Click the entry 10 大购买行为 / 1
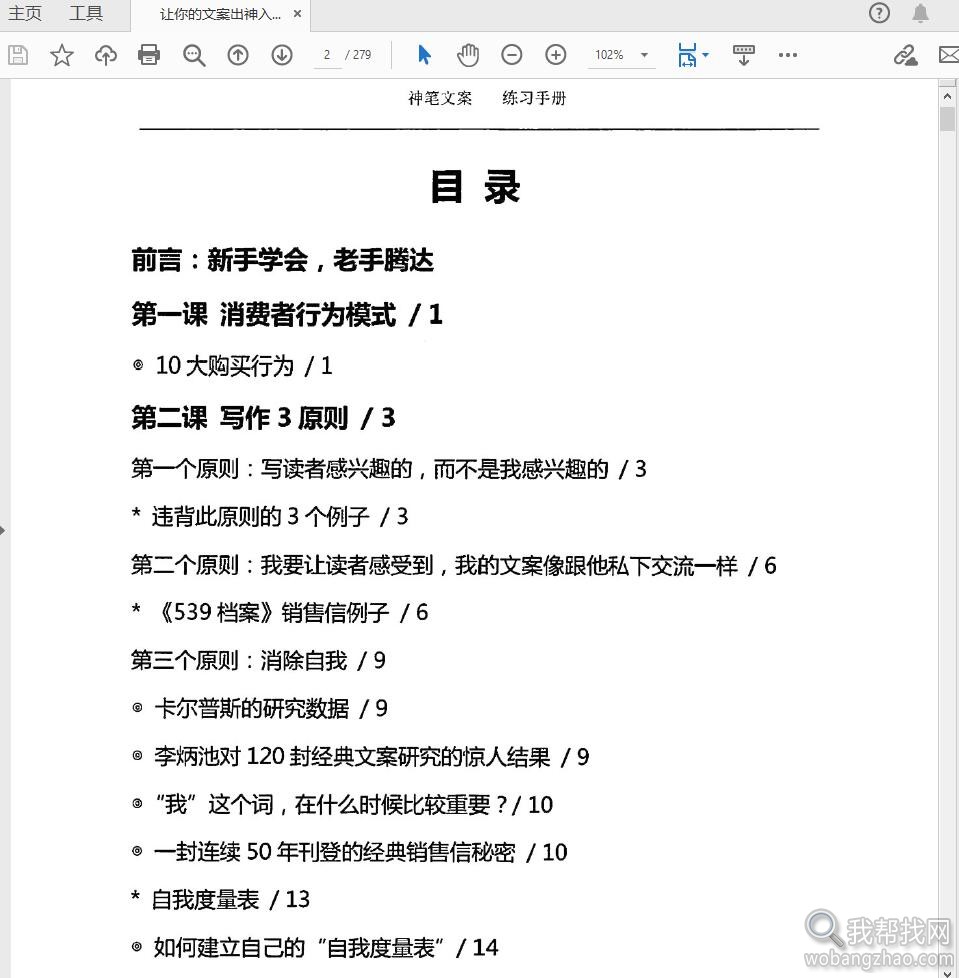 coord(233,366)
